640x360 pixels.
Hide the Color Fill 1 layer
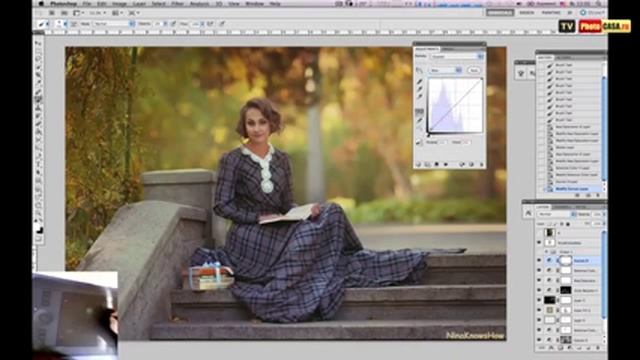[539, 310]
